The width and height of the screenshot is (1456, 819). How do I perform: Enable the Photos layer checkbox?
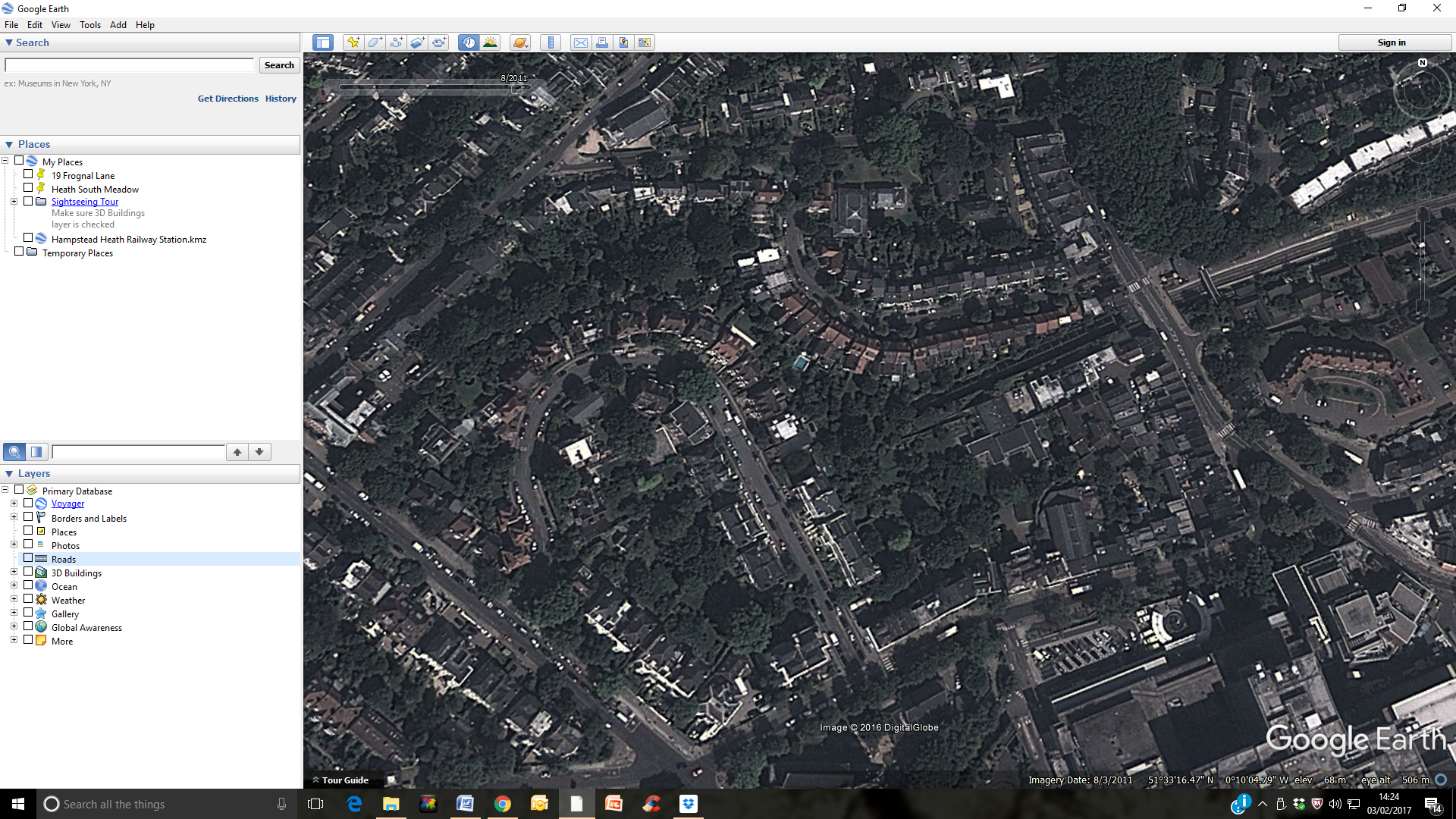point(28,544)
